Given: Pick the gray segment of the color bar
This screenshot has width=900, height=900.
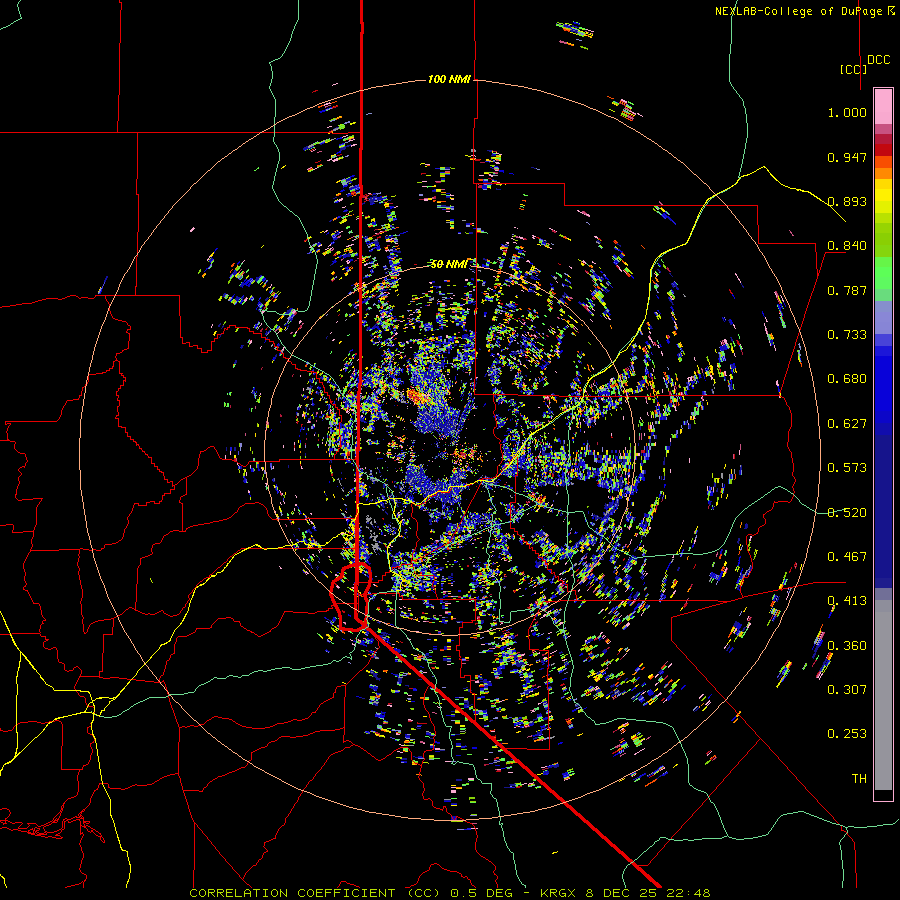Looking at the screenshot, I should pyautogui.click(x=883, y=695).
